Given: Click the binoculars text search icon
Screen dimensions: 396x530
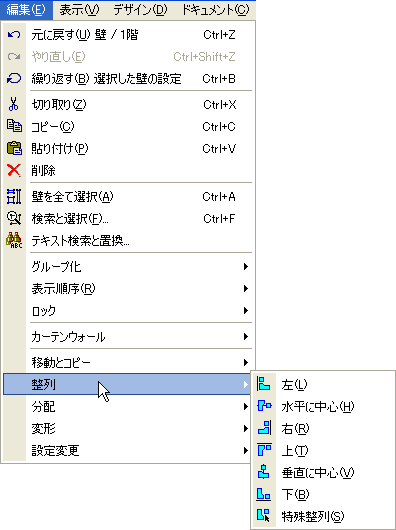Looking at the screenshot, I should 14,240.
